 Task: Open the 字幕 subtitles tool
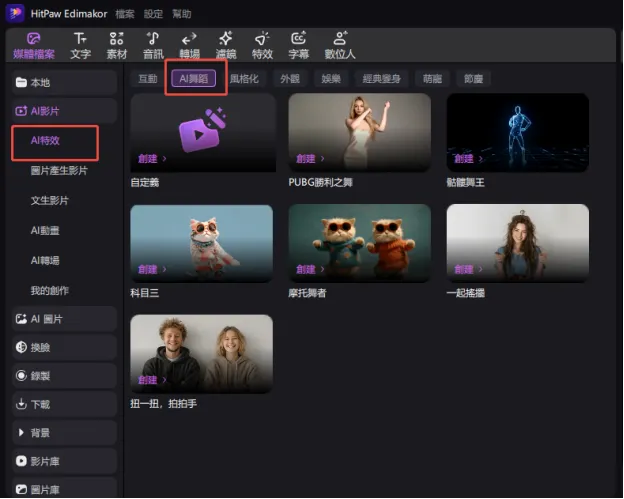pyautogui.click(x=298, y=44)
